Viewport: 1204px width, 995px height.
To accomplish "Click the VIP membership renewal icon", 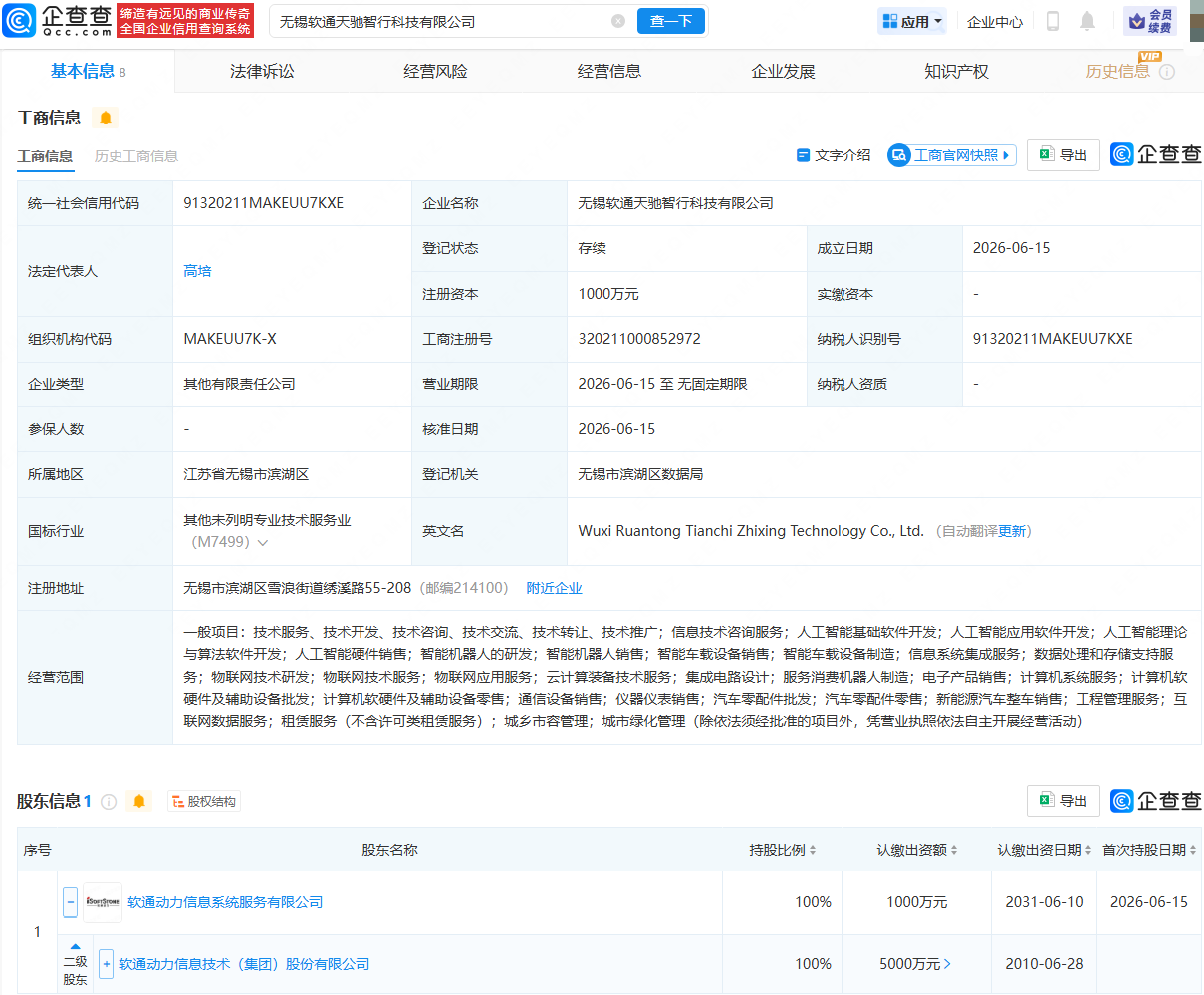I will point(1149,21).
